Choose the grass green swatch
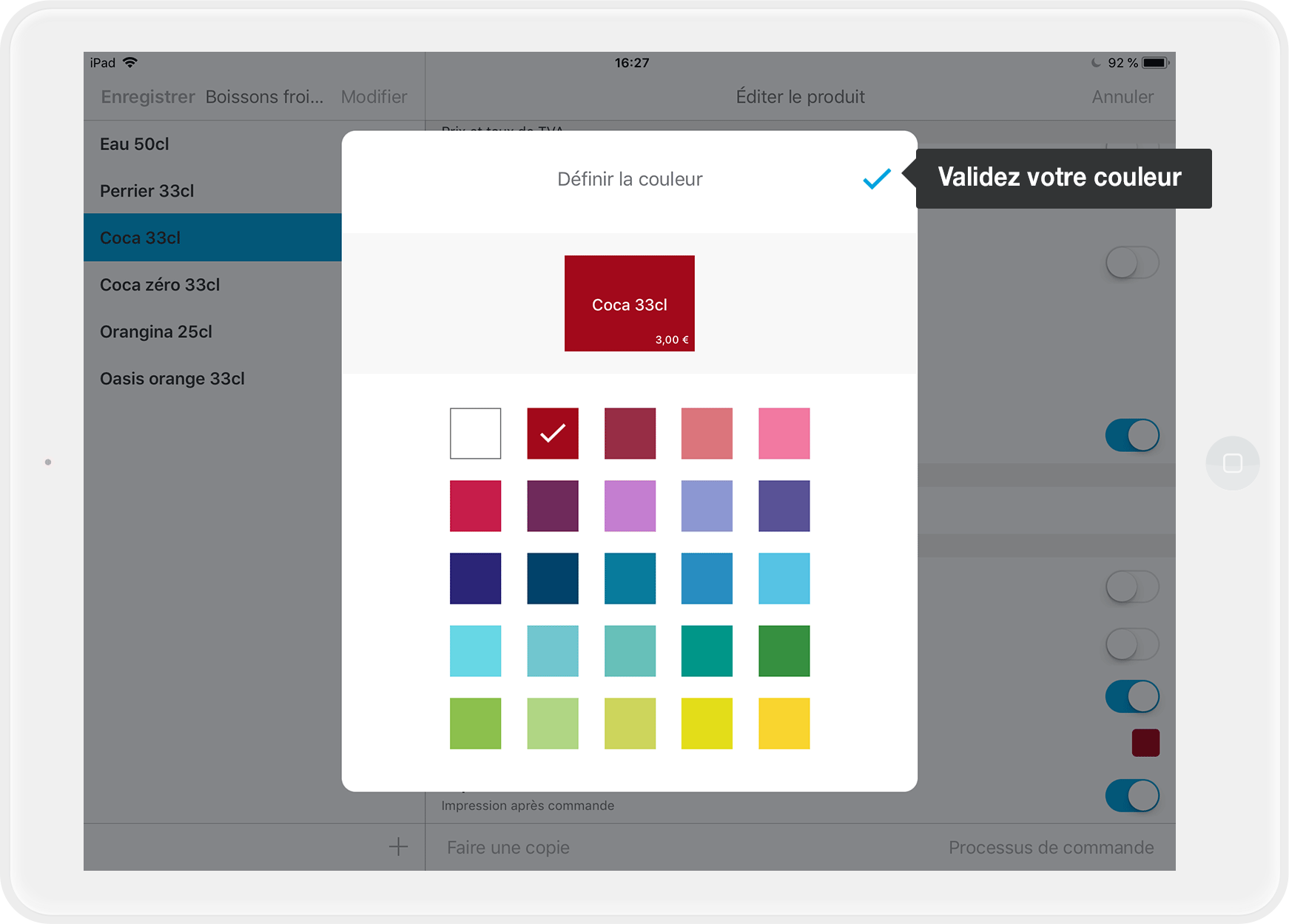 [x=475, y=724]
